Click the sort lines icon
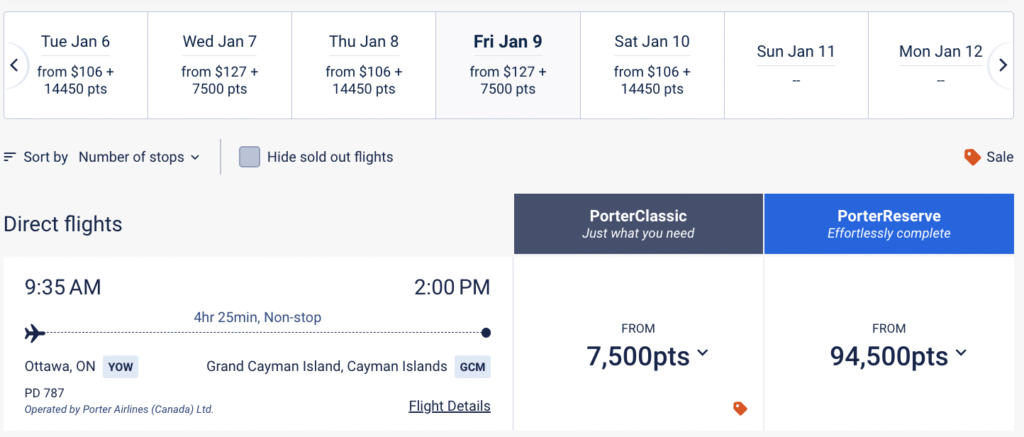The width and height of the screenshot is (1024, 437). (10, 157)
